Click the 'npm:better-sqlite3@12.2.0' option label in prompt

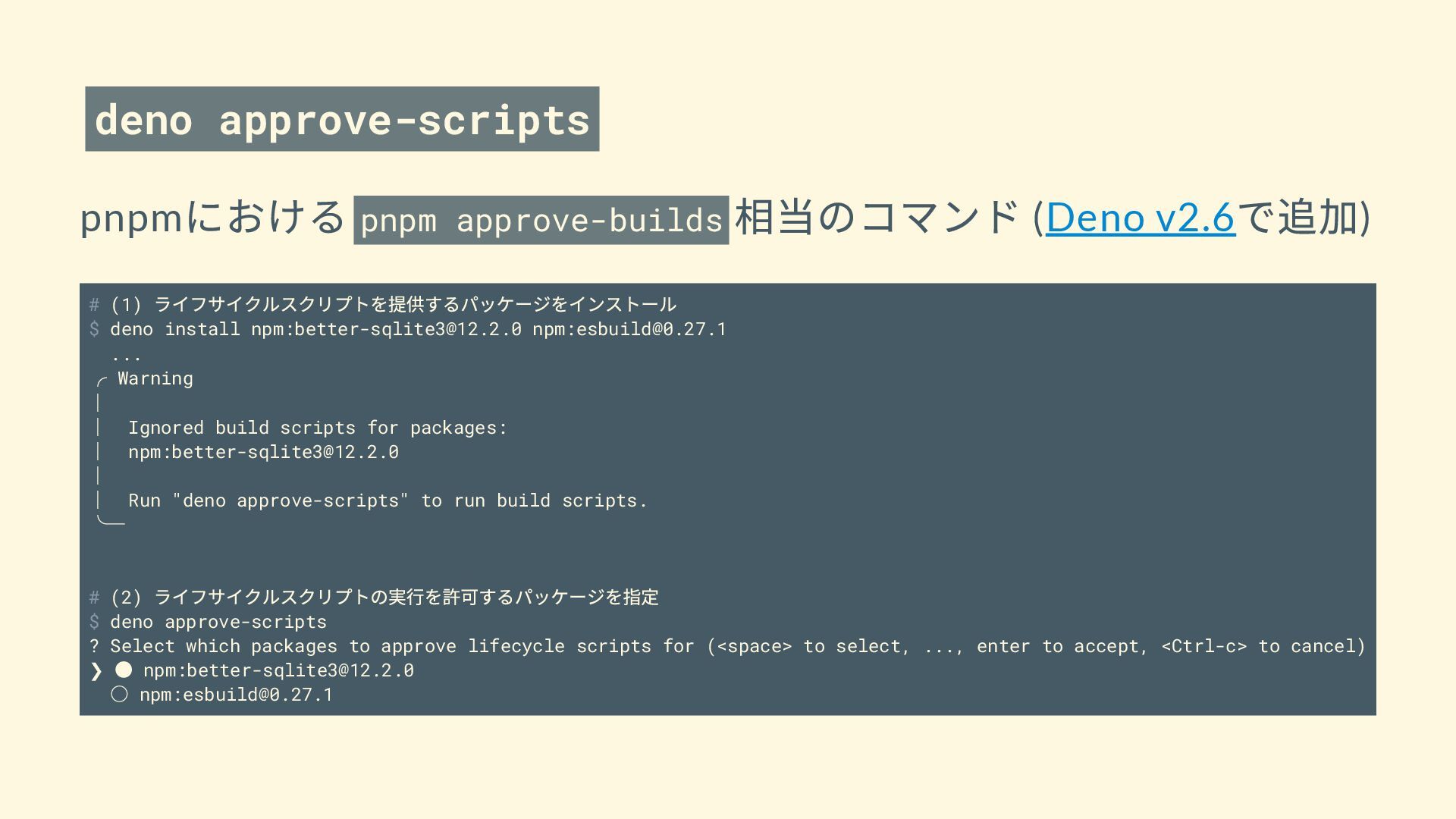point(278,670)
